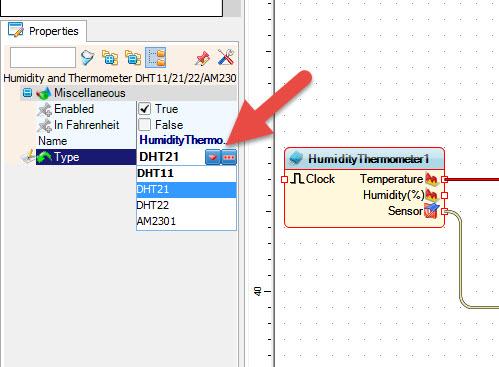Switch to the Properties tab

pos(44,31)
